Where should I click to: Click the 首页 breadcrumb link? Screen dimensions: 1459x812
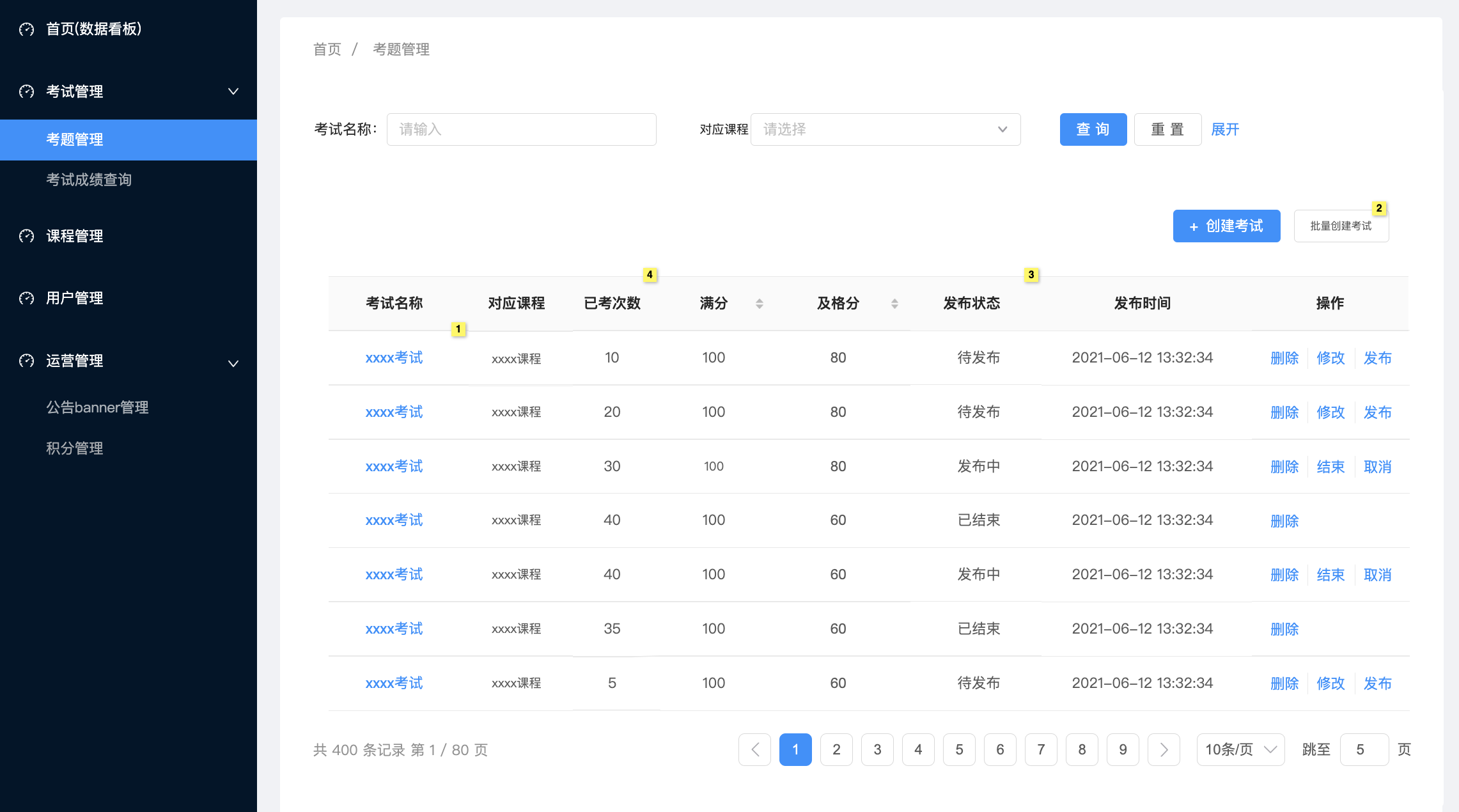327,49
